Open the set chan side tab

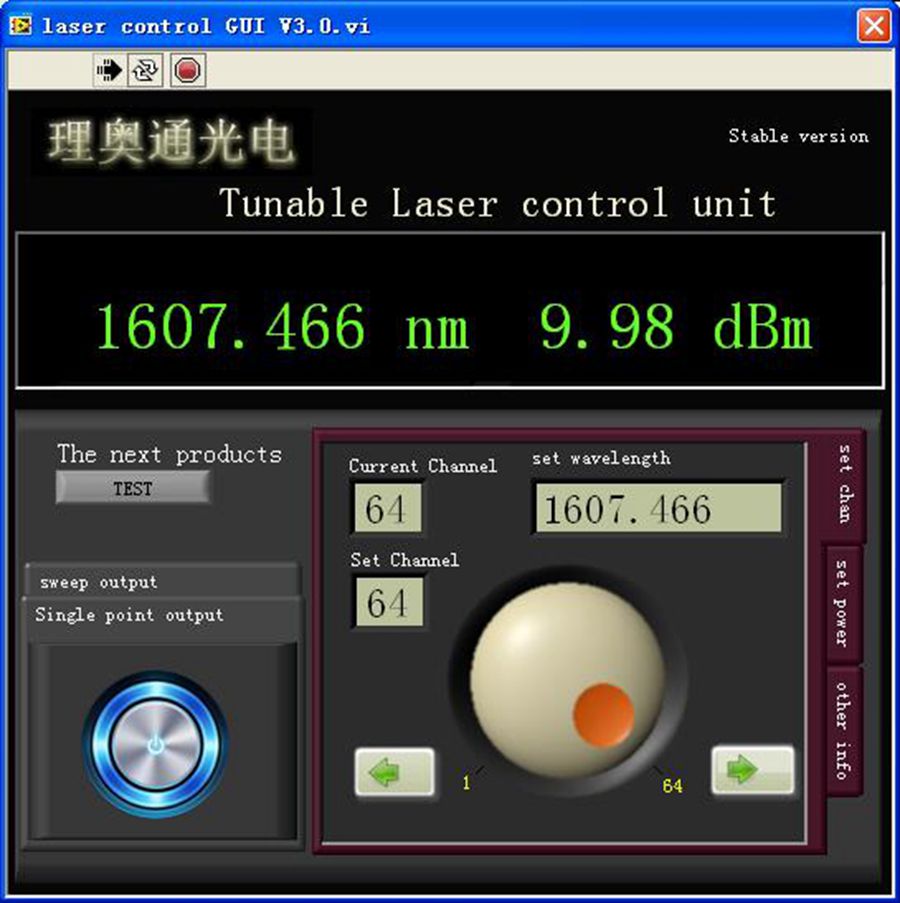point(844,486)
